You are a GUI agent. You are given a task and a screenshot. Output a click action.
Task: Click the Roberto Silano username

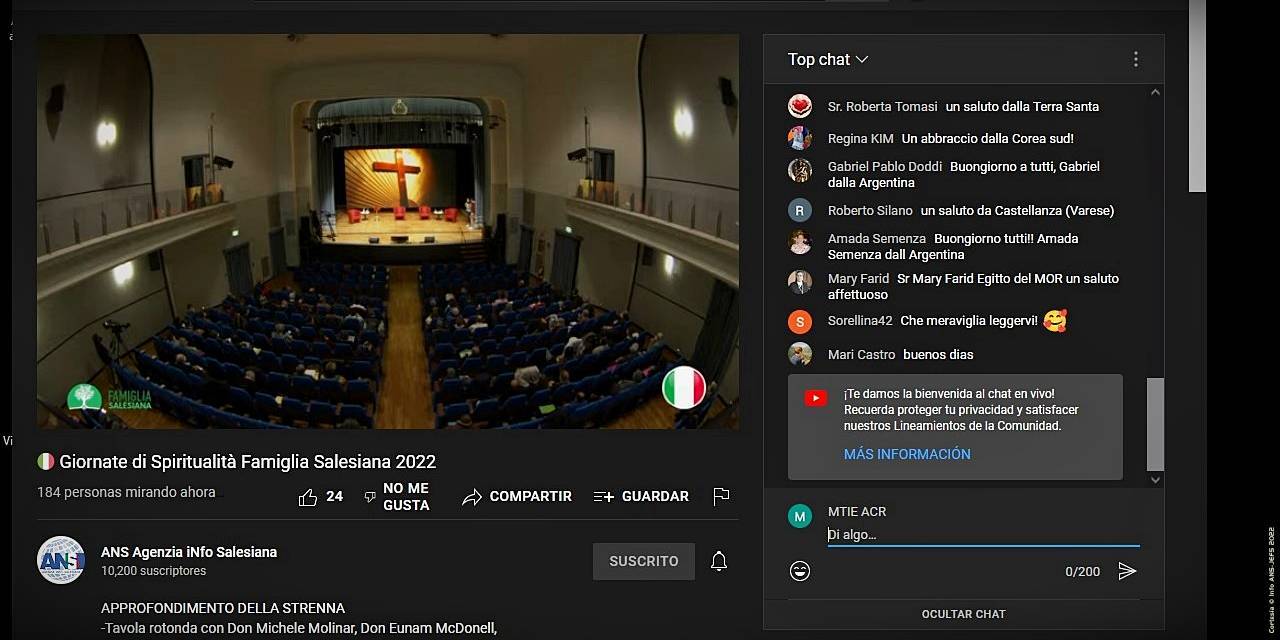pyautogui.click(x=870, y=210)
